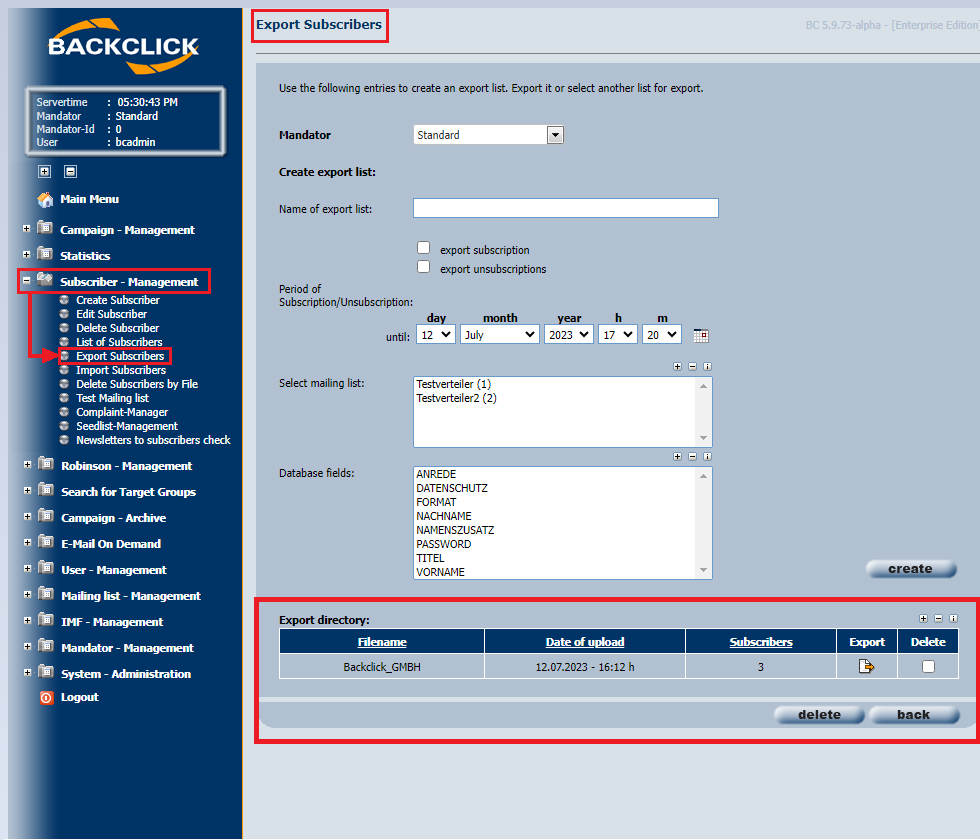Open List of Subscribers menu entry

(x=119, y=342)
